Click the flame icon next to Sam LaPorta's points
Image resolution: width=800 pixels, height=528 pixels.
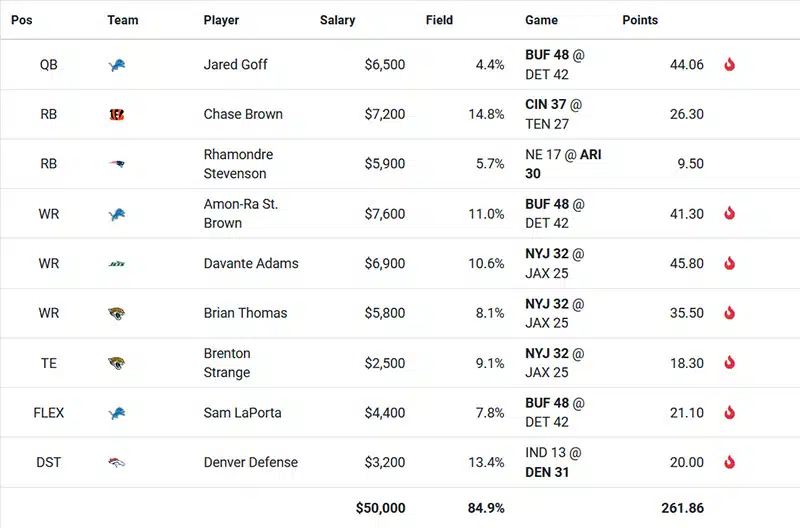729,413
